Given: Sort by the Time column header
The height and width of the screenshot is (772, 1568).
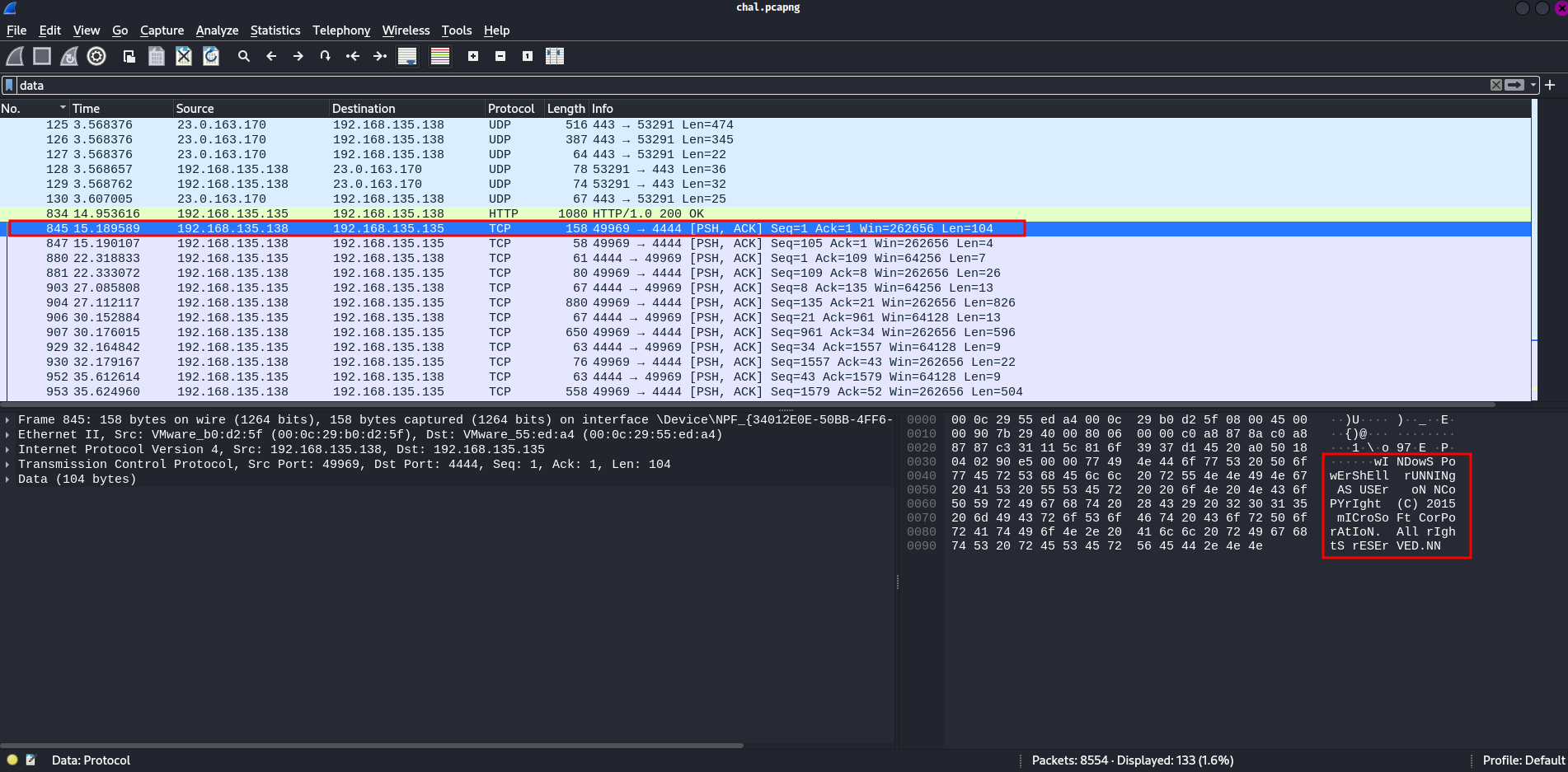Looking at the screenshot, I should tap(121, 109).
